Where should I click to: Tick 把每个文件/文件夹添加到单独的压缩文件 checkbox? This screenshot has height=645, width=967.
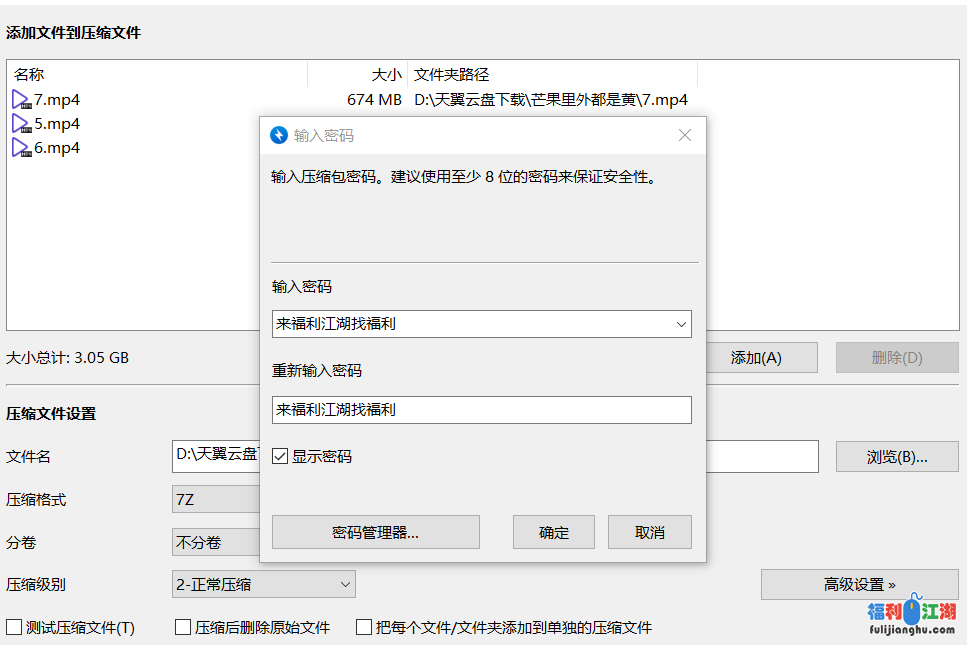click(x=364, y=628)
